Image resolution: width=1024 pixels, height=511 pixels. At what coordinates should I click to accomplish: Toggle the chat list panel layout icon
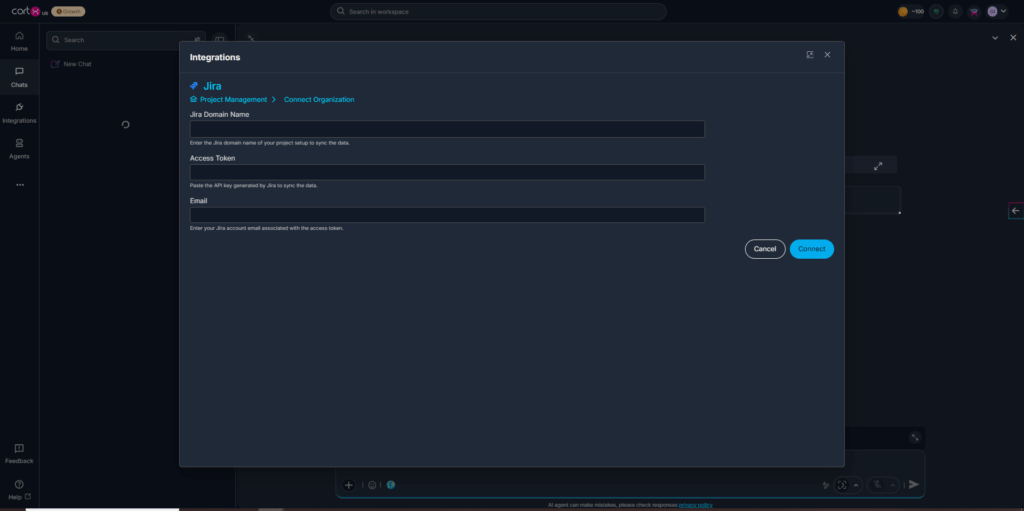click(x=219, y=40)
